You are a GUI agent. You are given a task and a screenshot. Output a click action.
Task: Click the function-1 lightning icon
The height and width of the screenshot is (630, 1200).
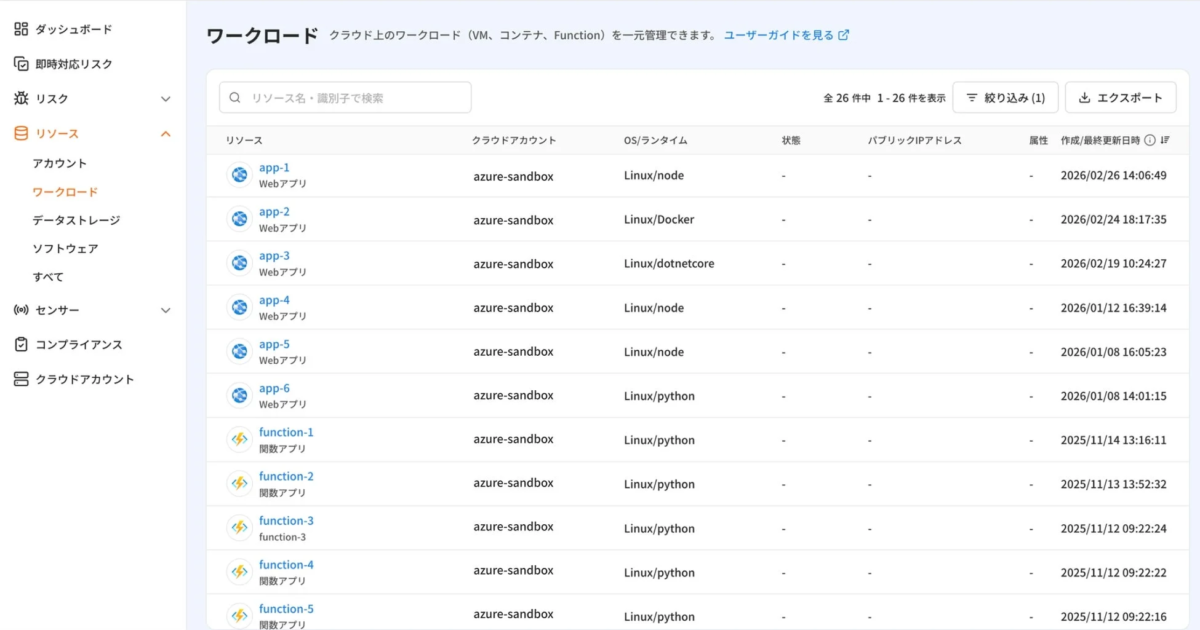coord(239,439)
